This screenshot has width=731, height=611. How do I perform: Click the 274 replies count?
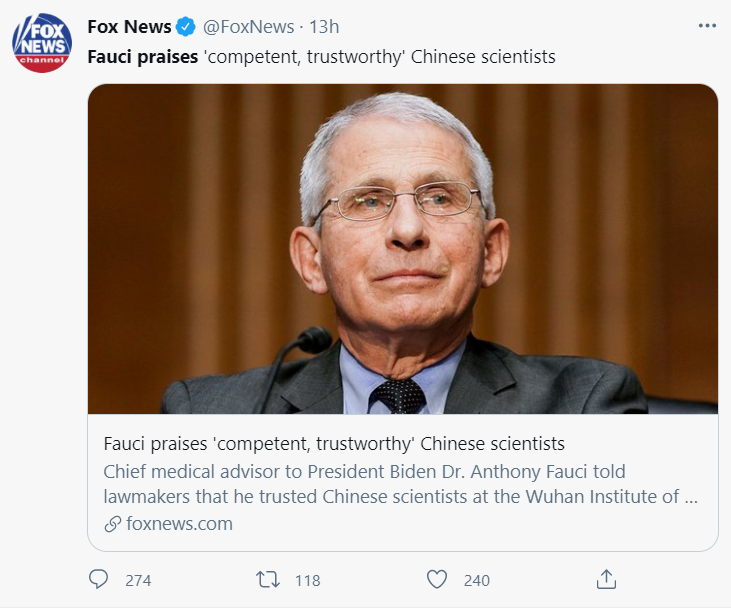(x=138, y=580)
